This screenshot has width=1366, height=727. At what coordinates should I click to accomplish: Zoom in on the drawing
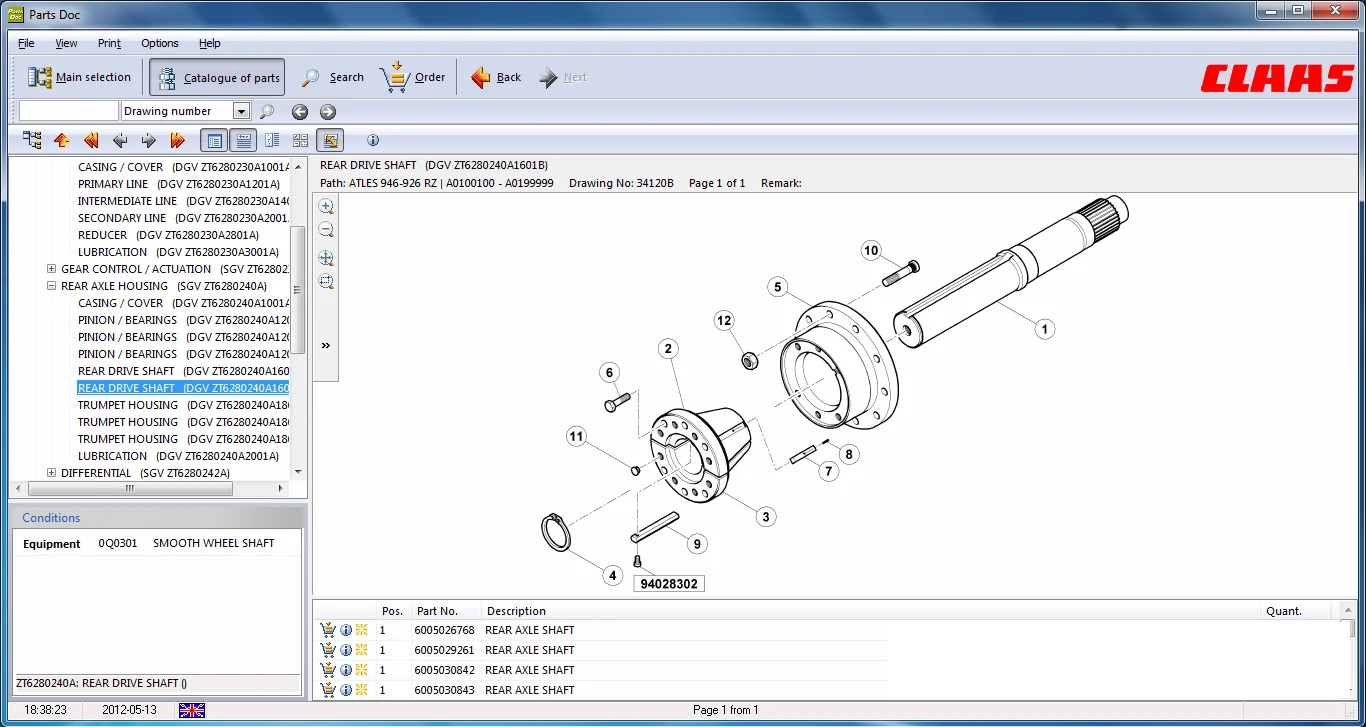(x=326, y=206)
